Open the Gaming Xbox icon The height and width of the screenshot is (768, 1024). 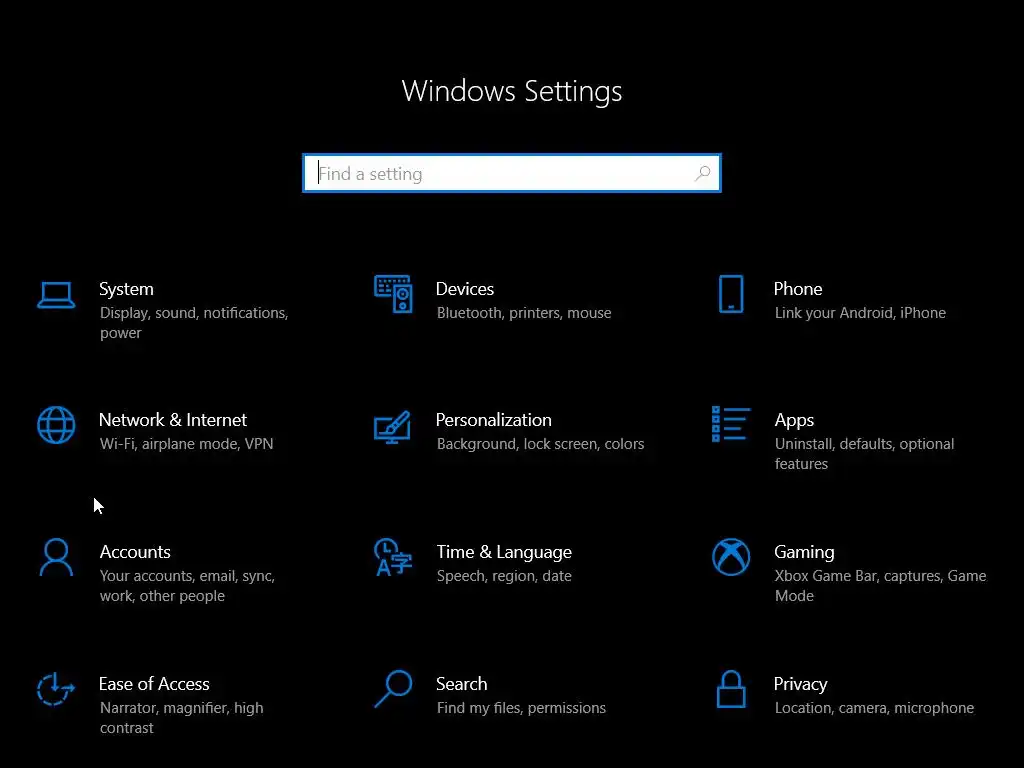[x=731, y=557]
